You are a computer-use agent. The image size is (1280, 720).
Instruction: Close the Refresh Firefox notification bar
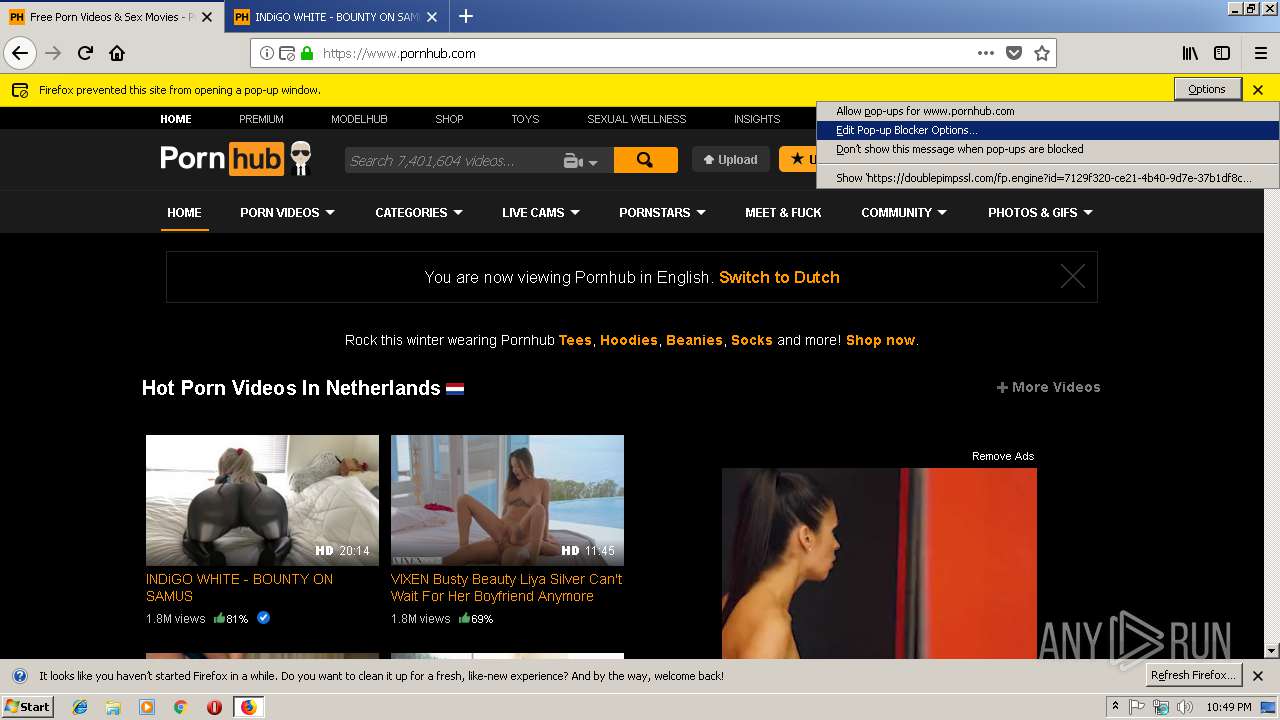(x=1258, y=675)
